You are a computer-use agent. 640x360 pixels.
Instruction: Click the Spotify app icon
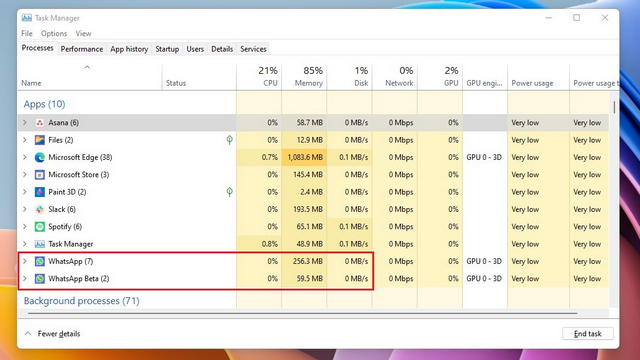coord(40,227)
